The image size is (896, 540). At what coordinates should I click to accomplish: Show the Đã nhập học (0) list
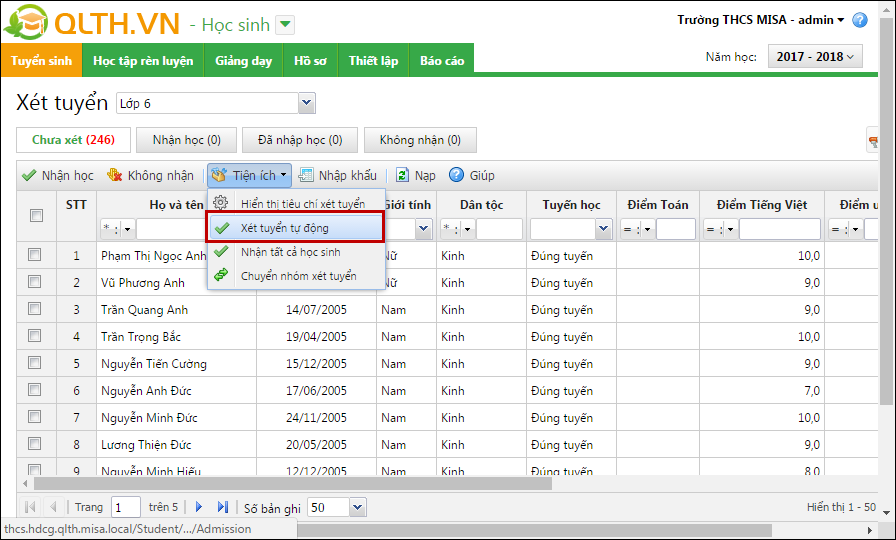pyautogui.click(x=300, y=140)
